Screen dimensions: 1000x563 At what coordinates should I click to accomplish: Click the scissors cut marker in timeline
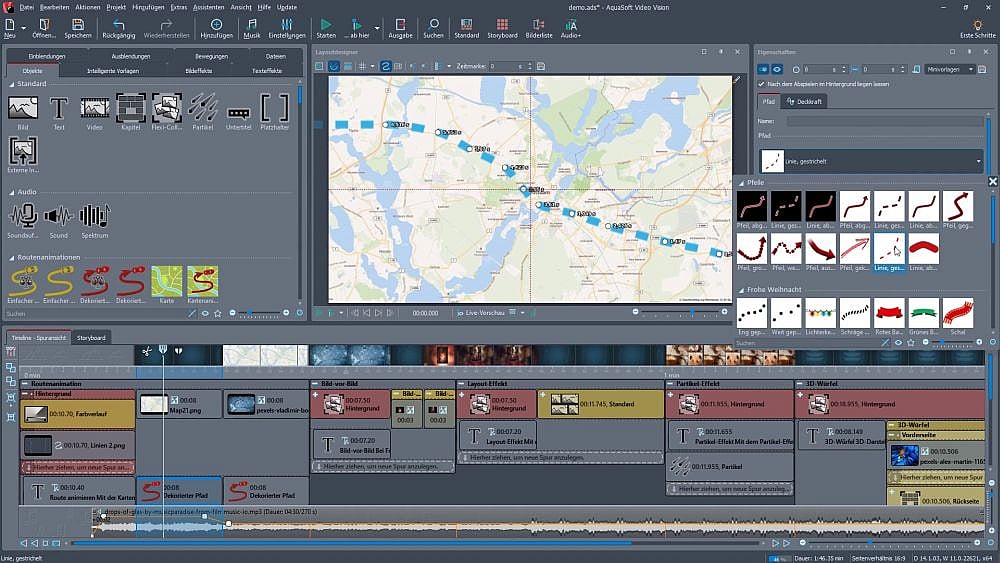point(146,351)
